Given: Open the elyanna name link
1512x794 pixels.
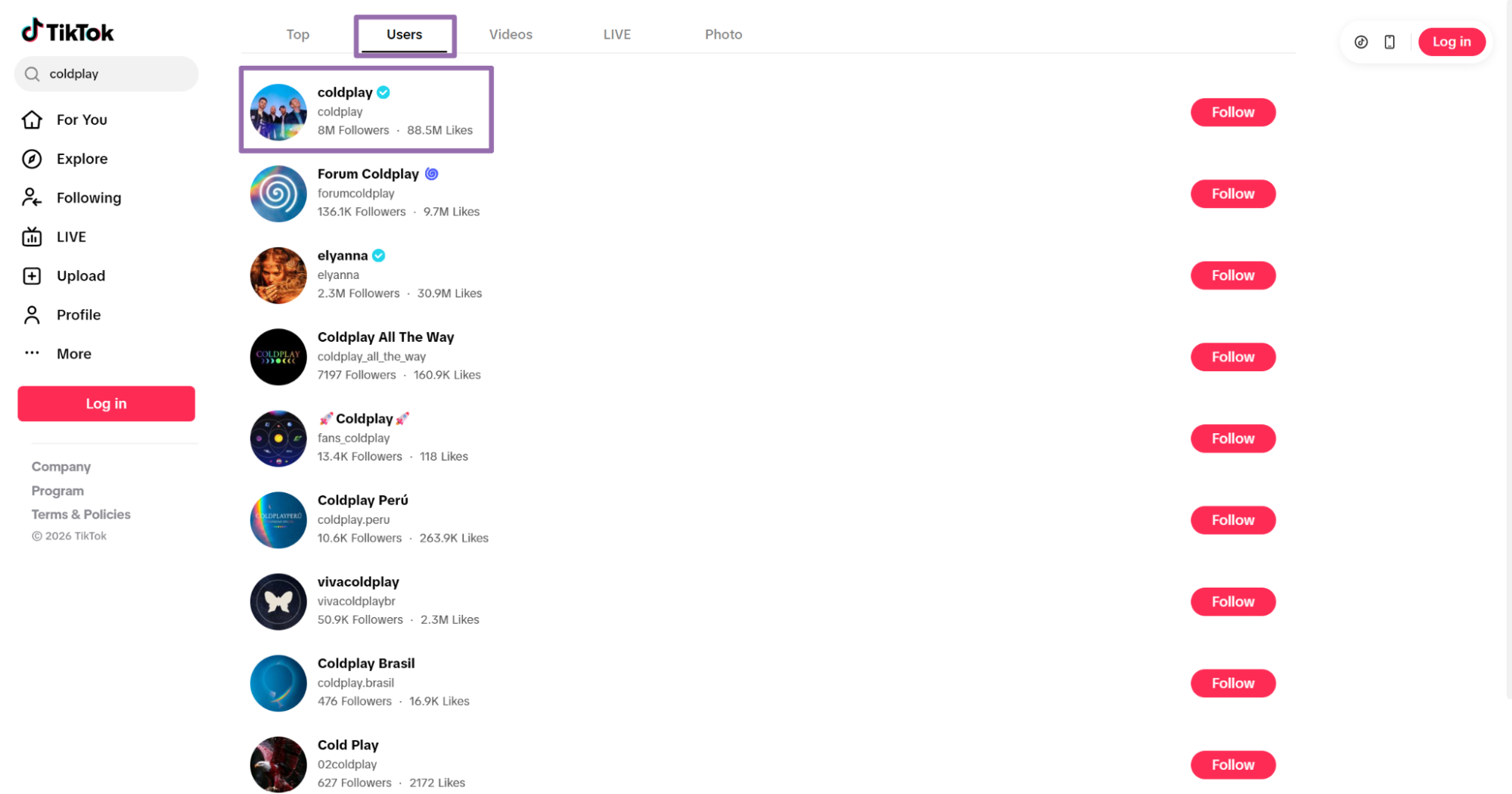Looking at the screenshot, I should [x=343, y=256].
